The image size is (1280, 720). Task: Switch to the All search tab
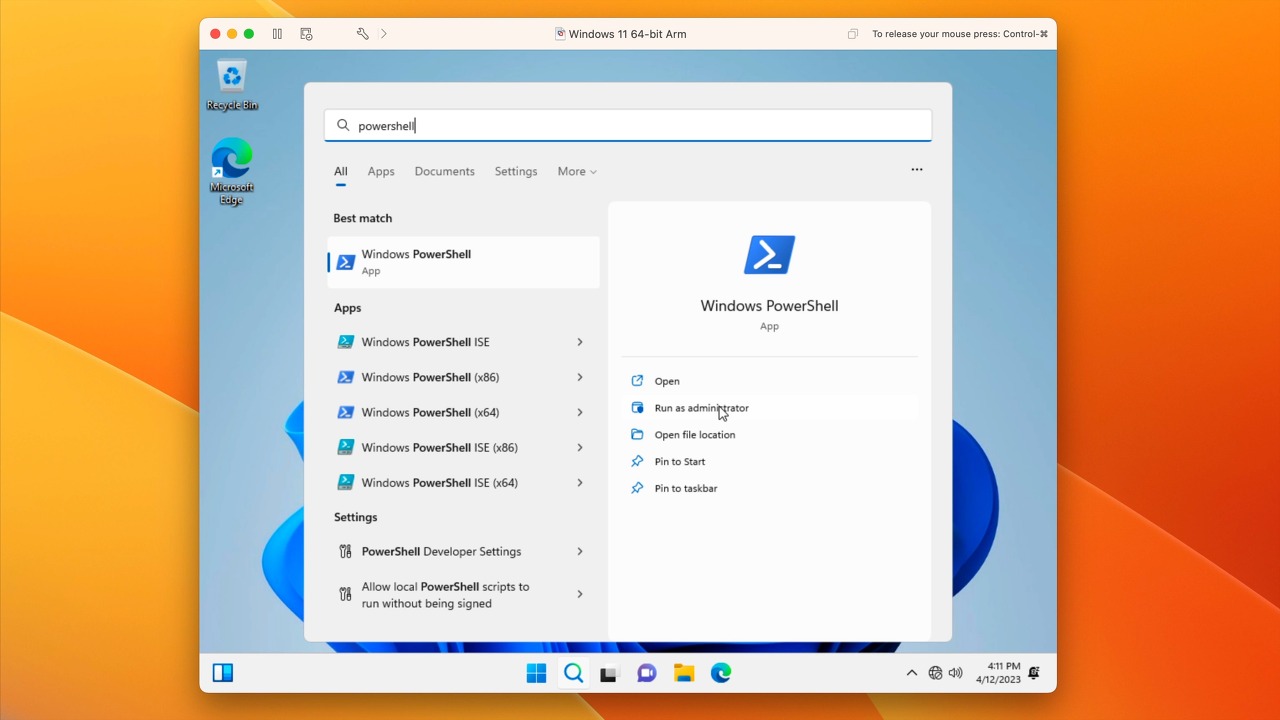(341, 172)
